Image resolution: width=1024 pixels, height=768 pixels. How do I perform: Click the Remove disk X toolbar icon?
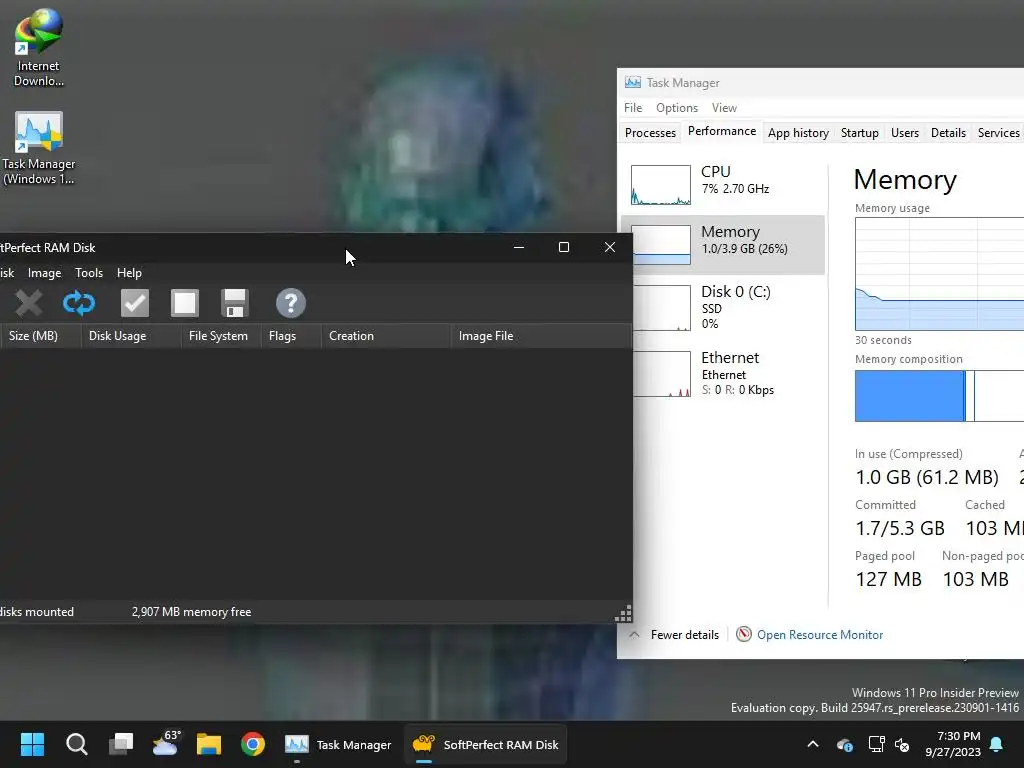(x=28, y=303)
